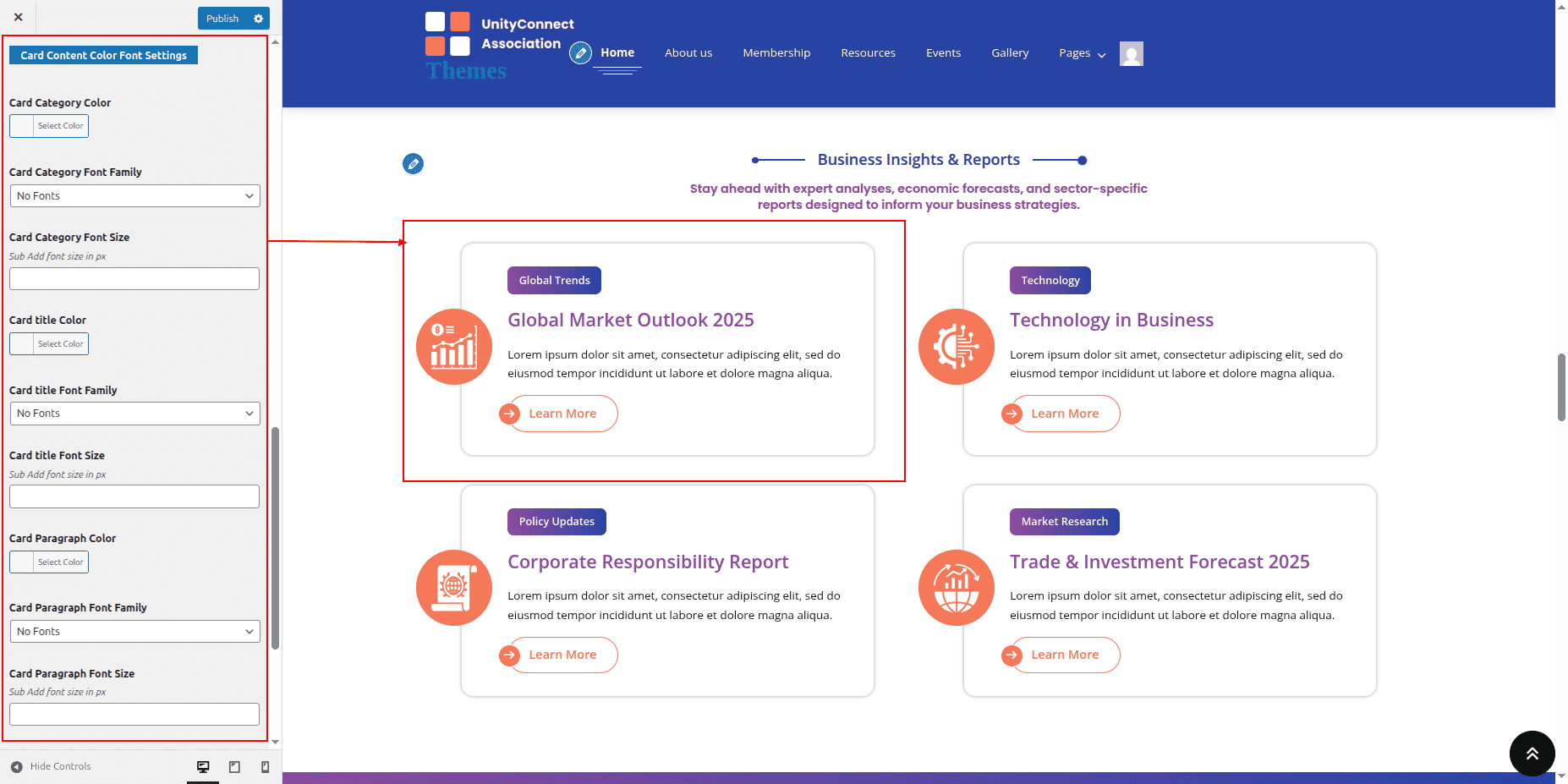Click the scroll-to-top double chevron button
Screen dimensions: 1568x784
pyautogui.click(x=1532, y=753)
